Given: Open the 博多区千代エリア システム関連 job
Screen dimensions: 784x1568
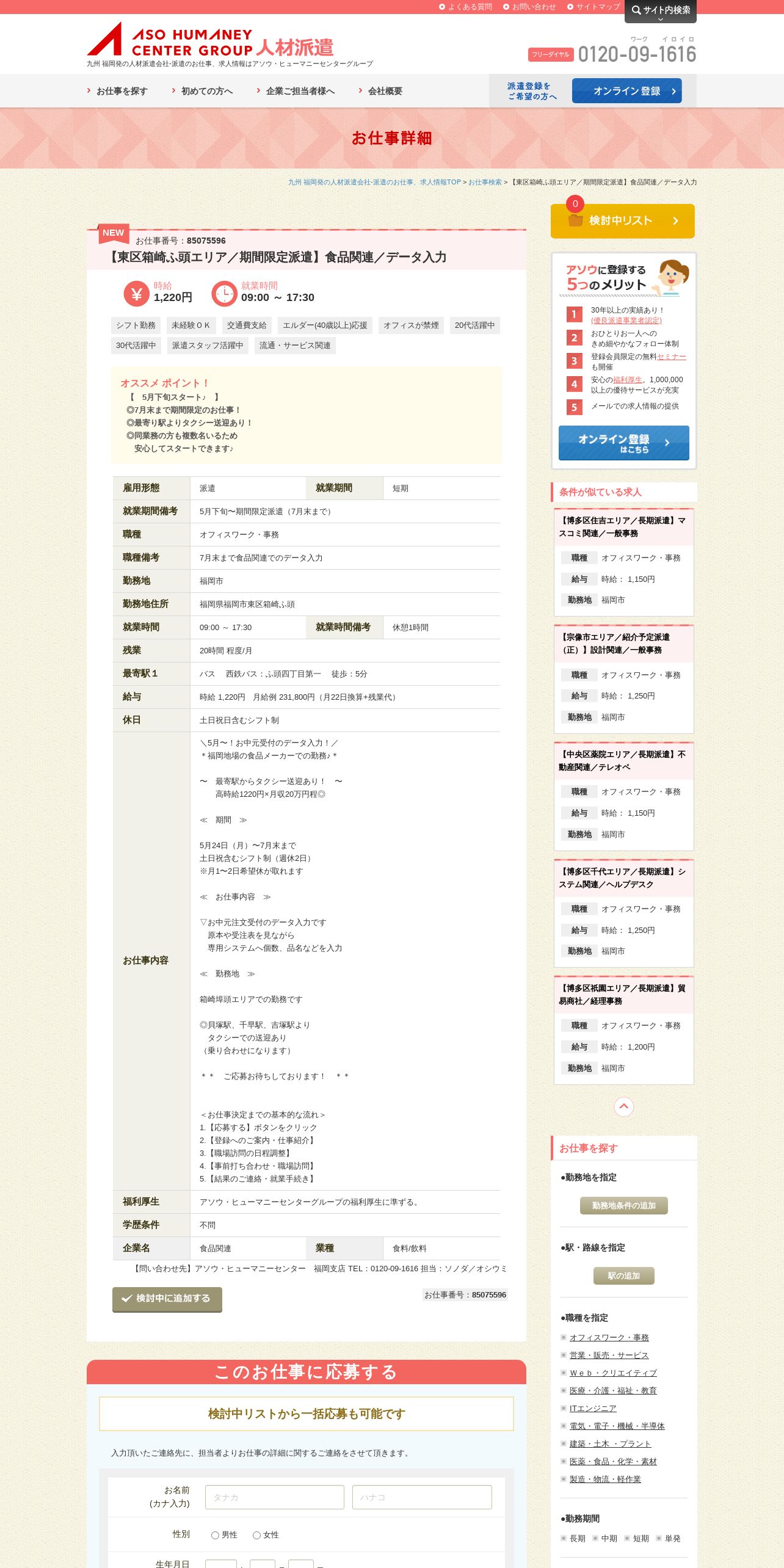Looking at the screenshot, I should pos(623,878).
